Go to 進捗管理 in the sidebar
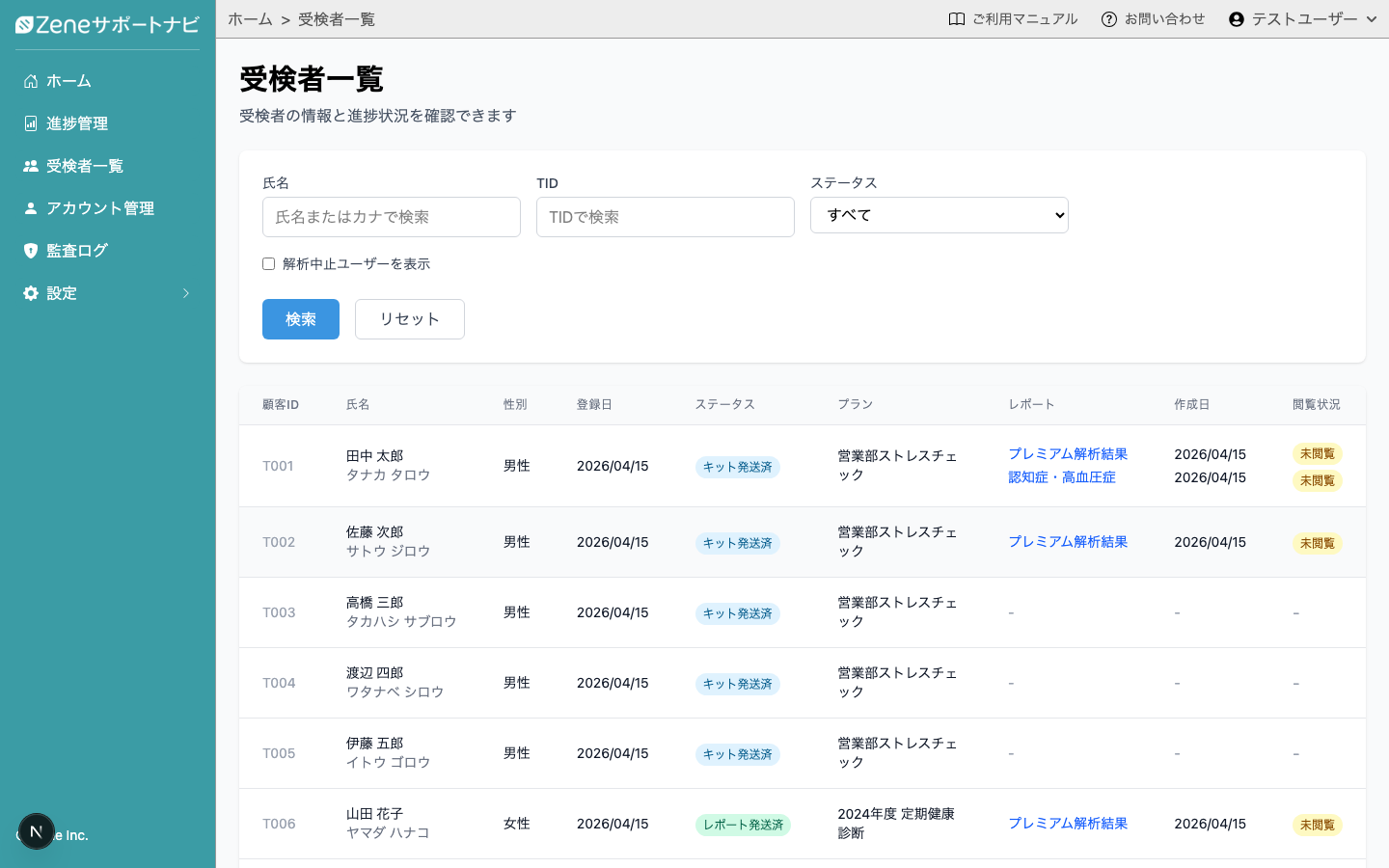This screenshot has width=1389, height=868. pyautogui.click(x=107, y=123)
